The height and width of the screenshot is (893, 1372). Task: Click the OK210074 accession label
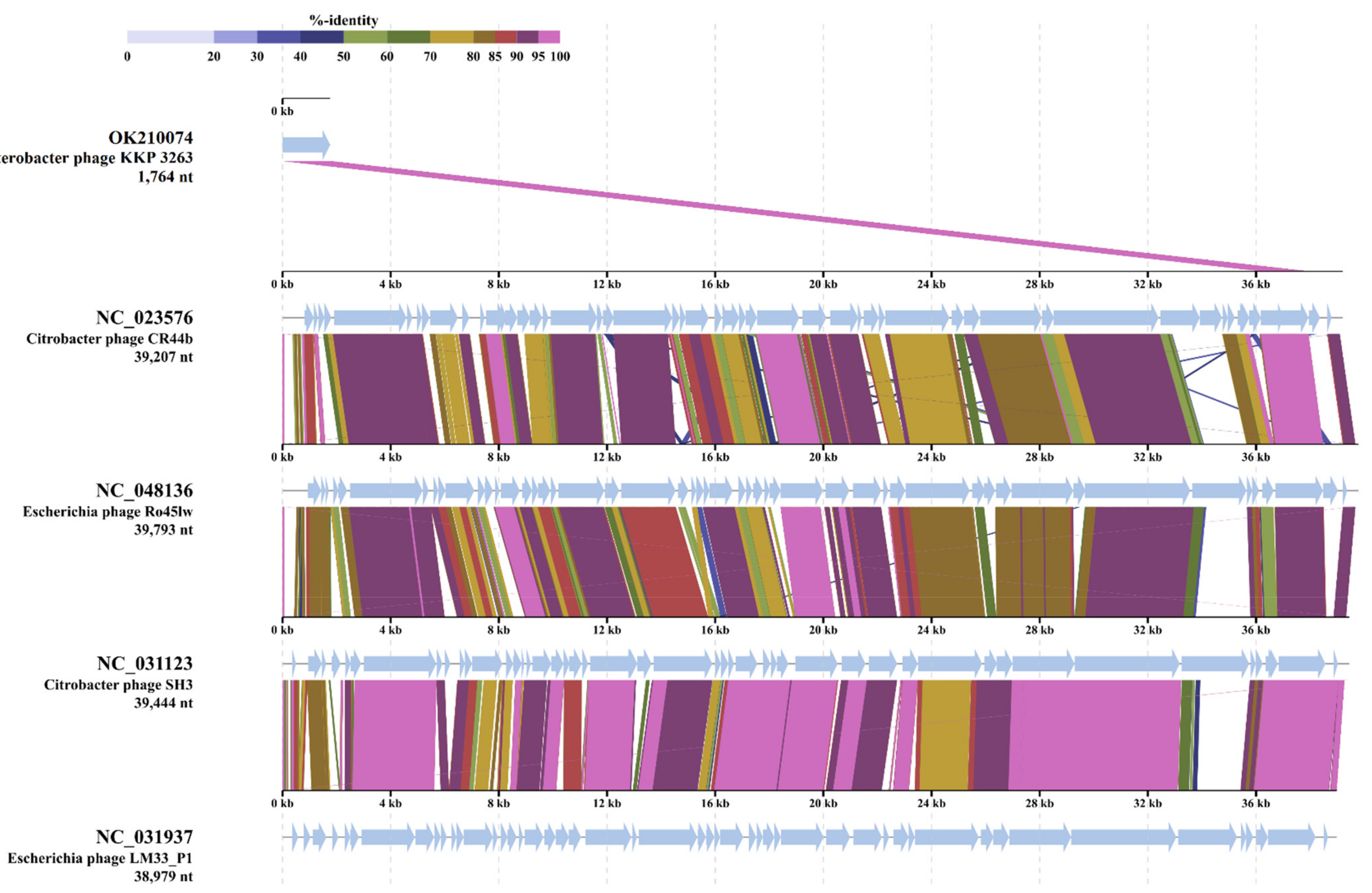151,138
